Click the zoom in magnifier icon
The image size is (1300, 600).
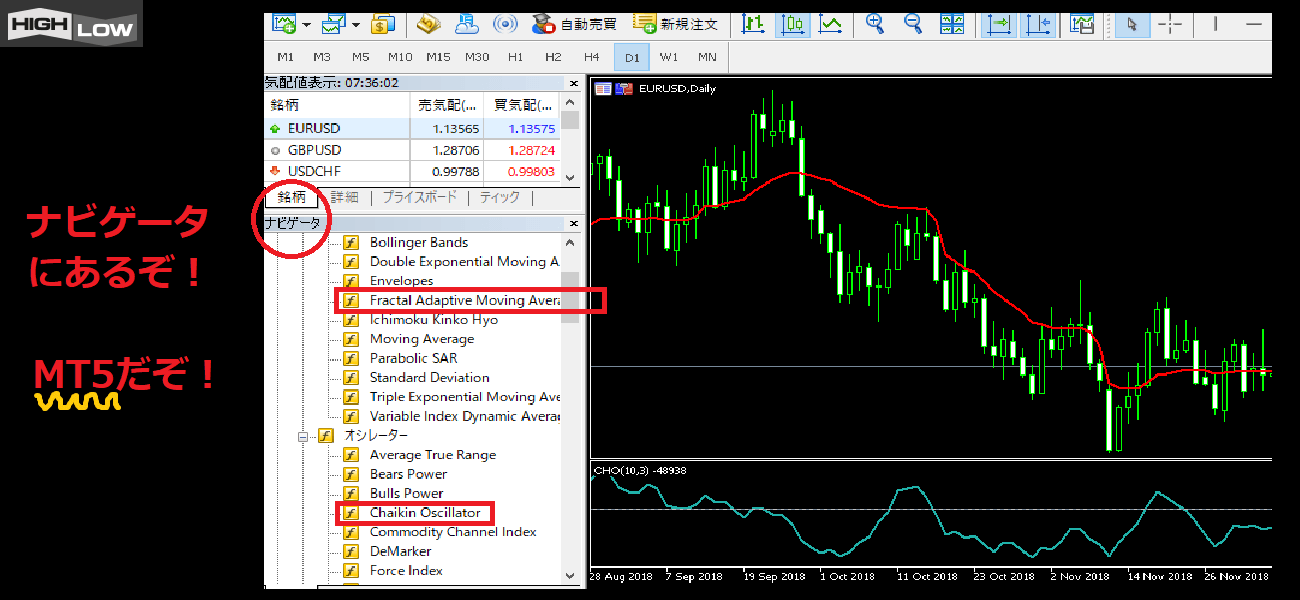[875, 24]
